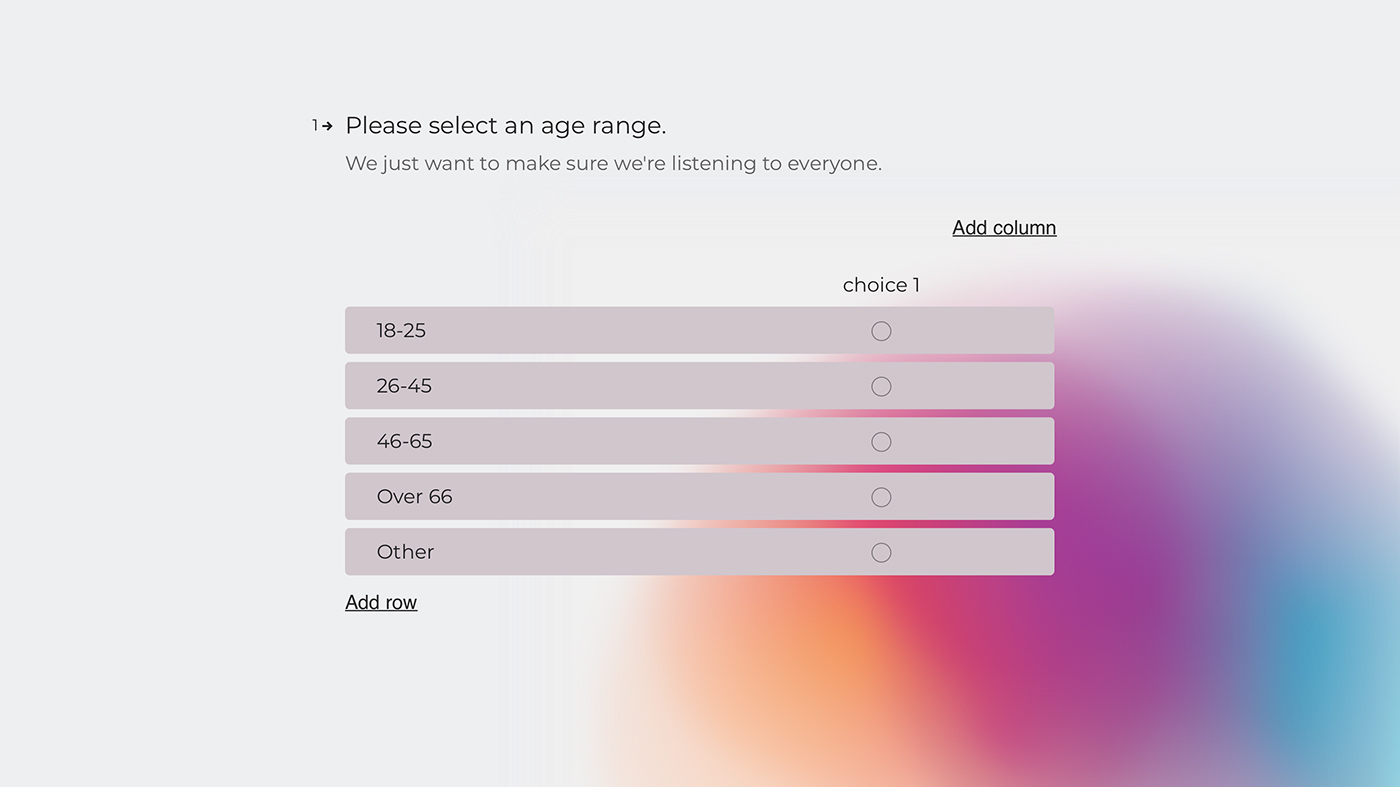1400x787 pixels.
Task: Click the 'Other' answer row
Action: pos(650,551)
